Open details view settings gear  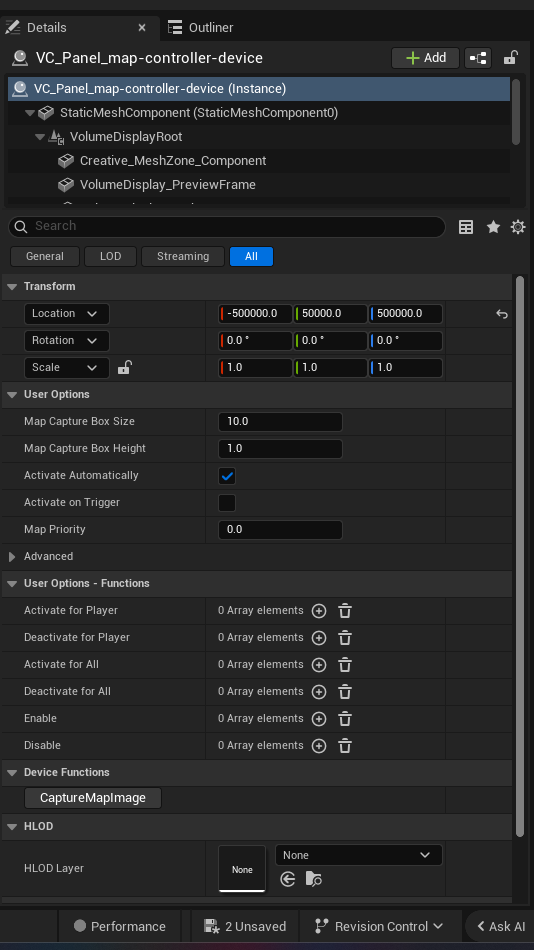coord(518,227)
